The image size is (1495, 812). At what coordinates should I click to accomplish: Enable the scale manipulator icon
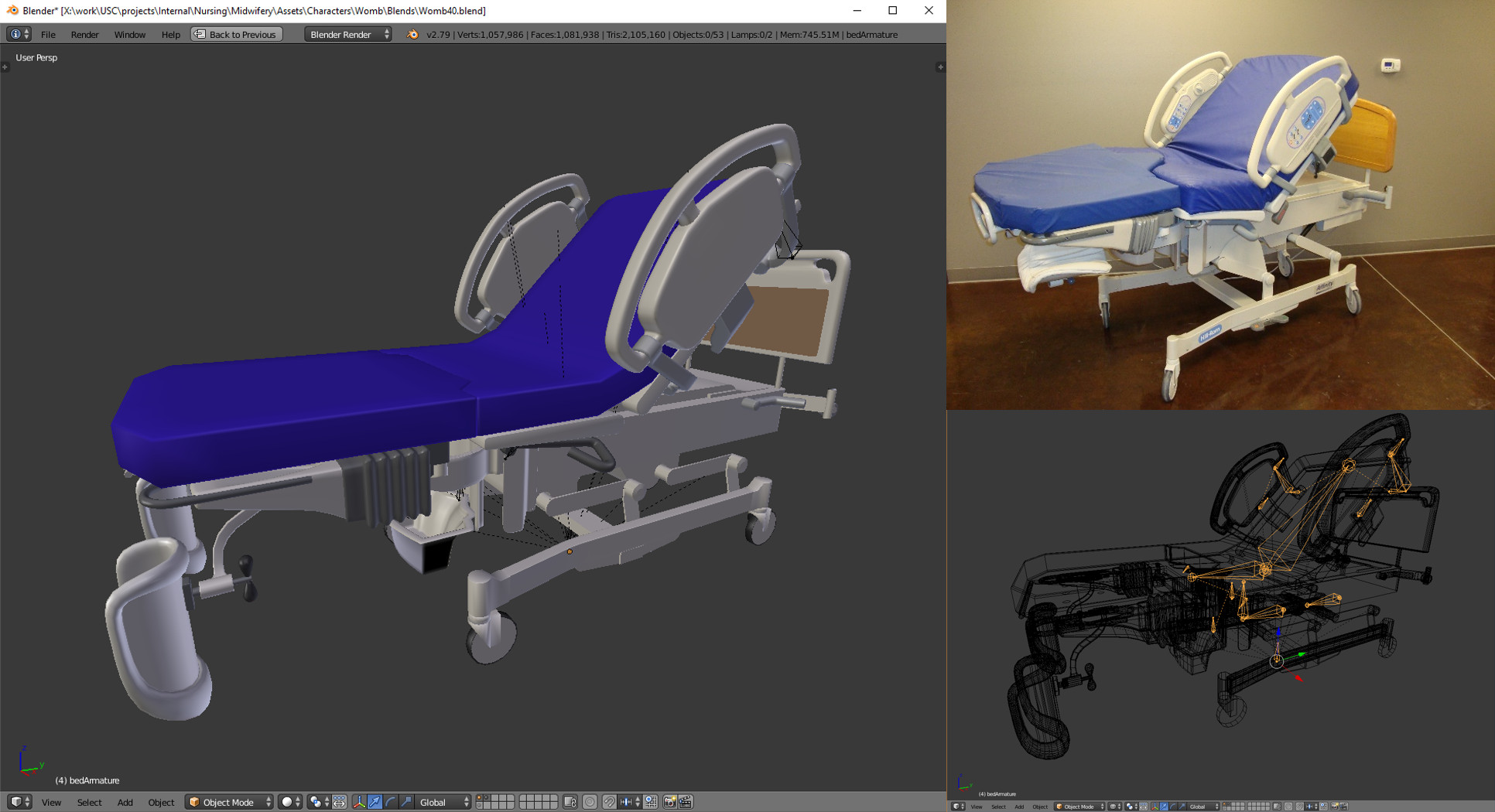point(406,802)
